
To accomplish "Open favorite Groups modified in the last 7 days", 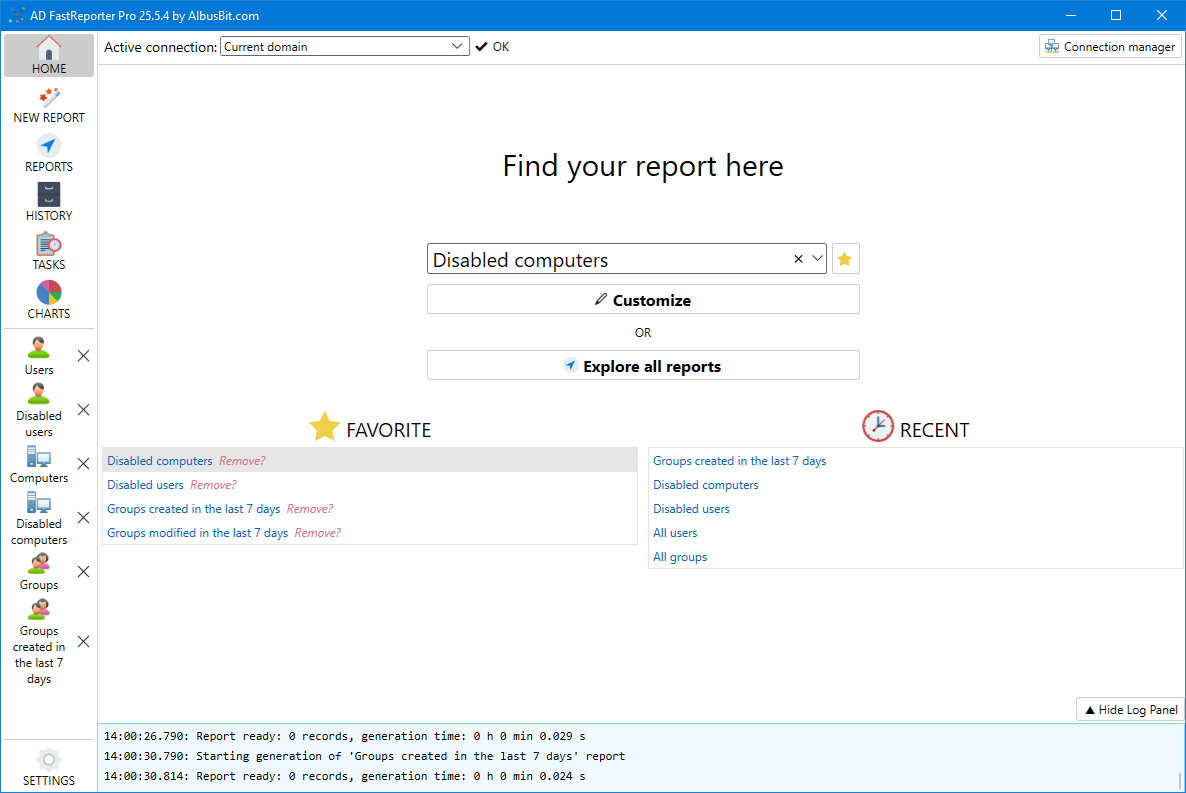I will (x=197, y=533).
